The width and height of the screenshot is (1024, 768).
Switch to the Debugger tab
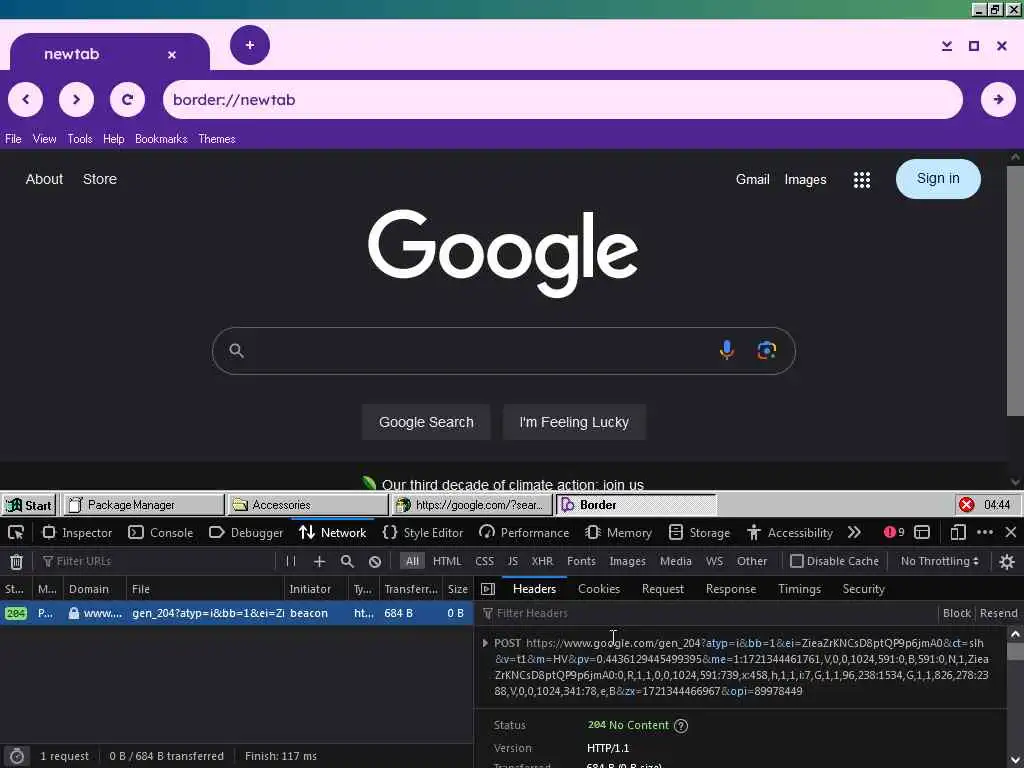click(246, 533)
